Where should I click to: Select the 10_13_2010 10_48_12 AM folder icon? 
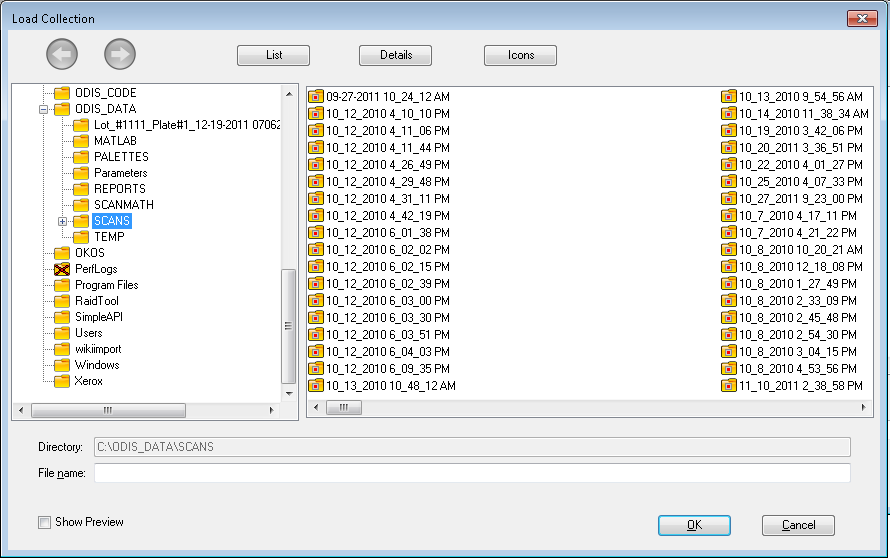click(316, 385)
